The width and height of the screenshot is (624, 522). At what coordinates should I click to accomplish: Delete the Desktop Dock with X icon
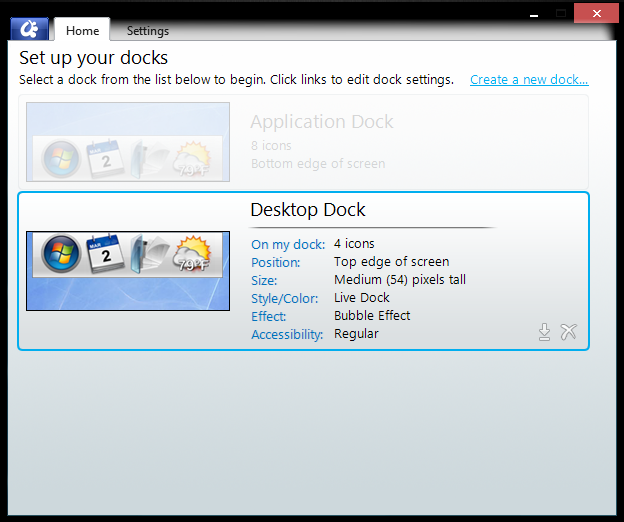[568, 332]
